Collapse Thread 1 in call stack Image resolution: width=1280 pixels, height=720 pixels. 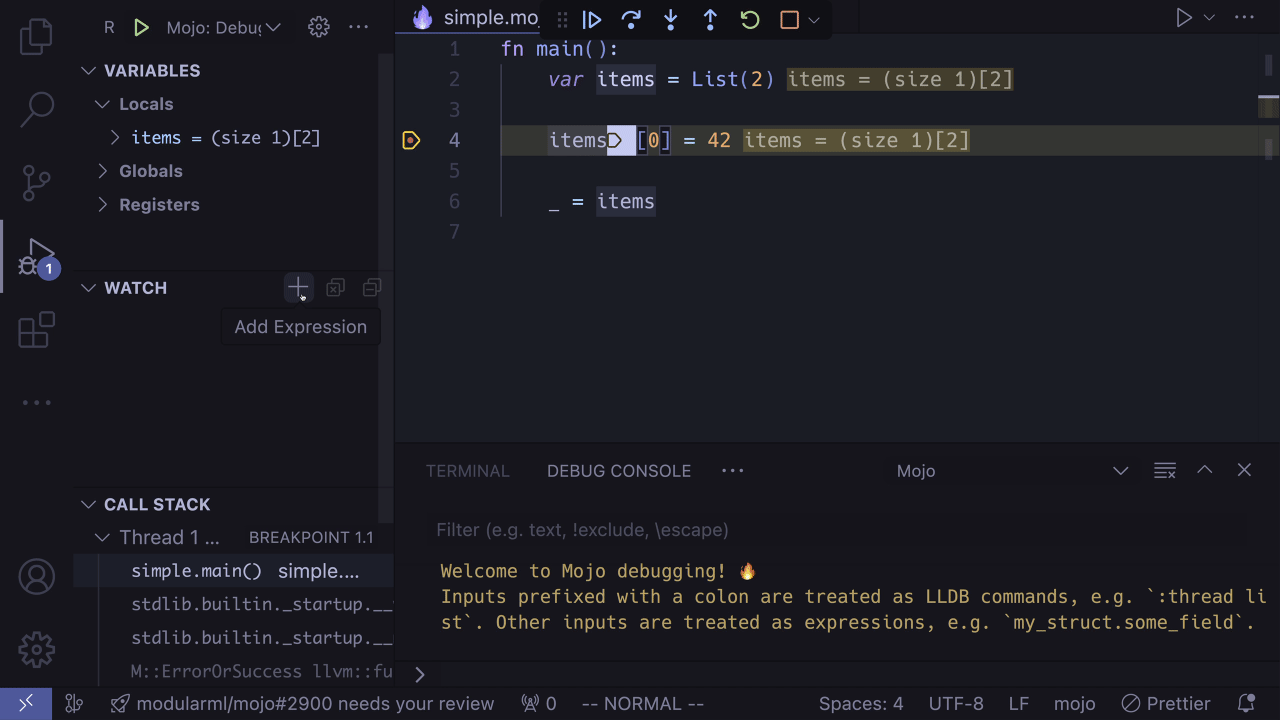coord(102,538)
